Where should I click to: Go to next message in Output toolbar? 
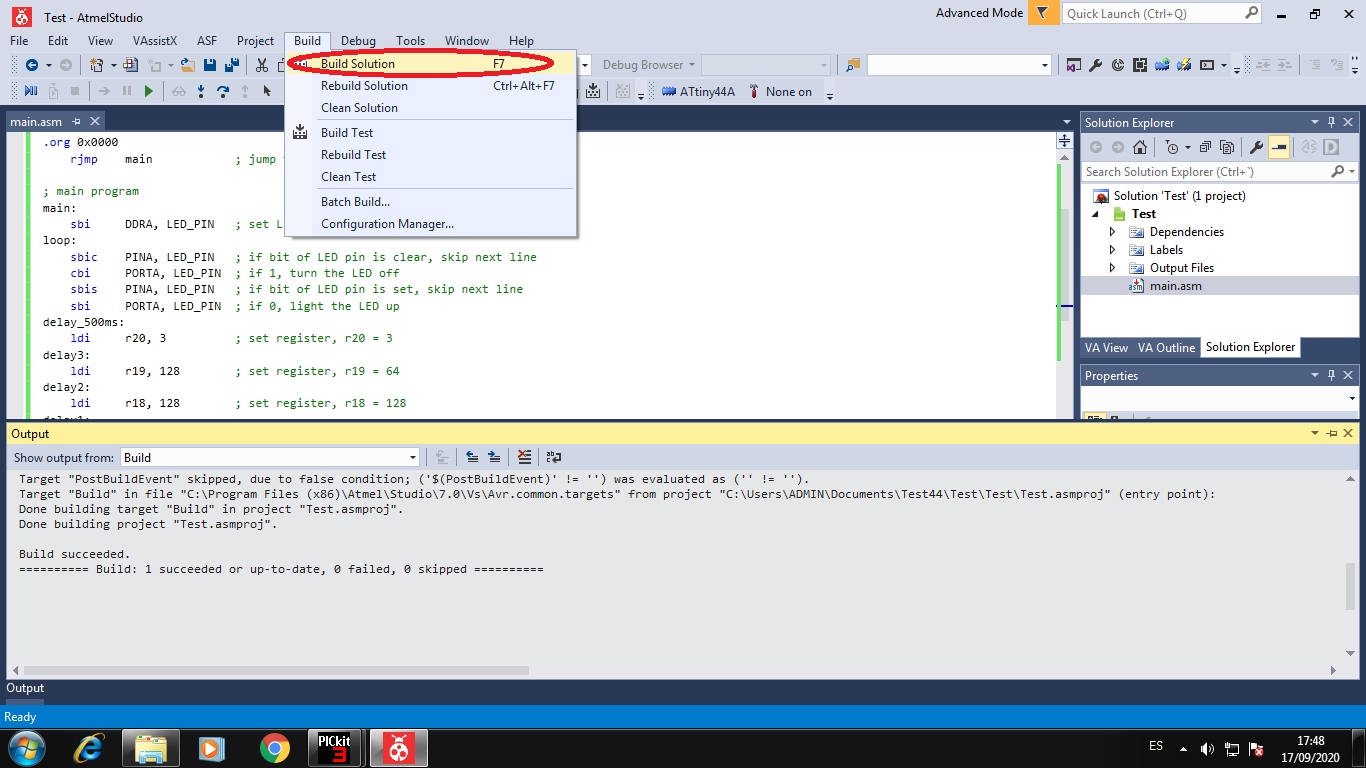coord(494,457)
